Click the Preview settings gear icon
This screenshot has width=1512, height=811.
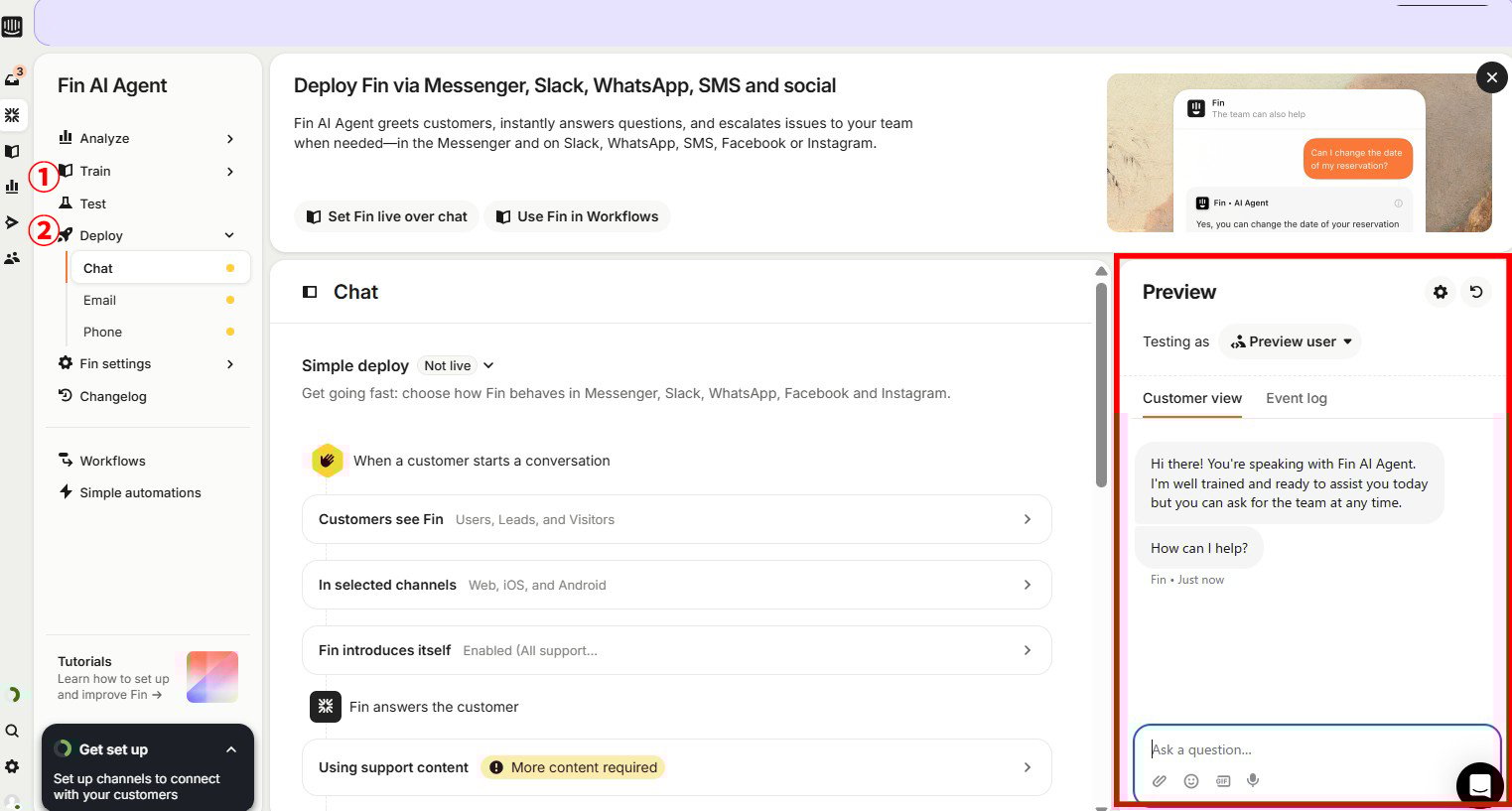tap(1440, 292)
